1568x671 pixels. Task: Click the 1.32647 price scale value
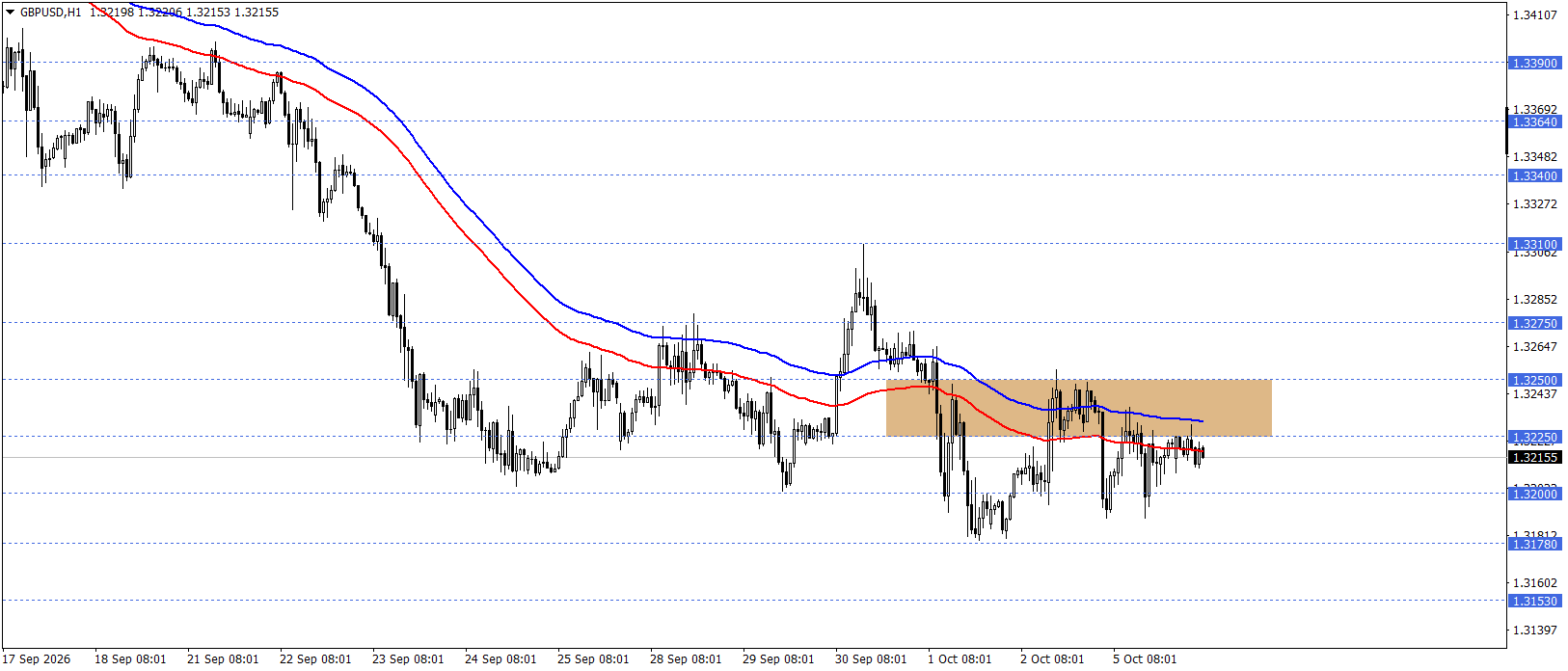(1535, 347)
